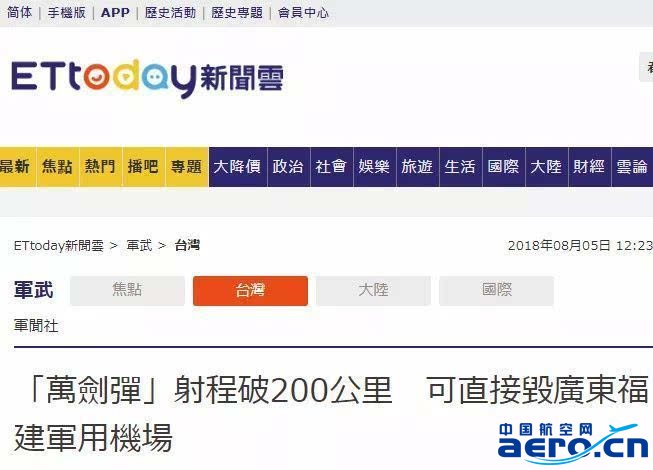Go to 會員中心 member center
Viewport: 653px width, 470px height.
tap(303, 12)
